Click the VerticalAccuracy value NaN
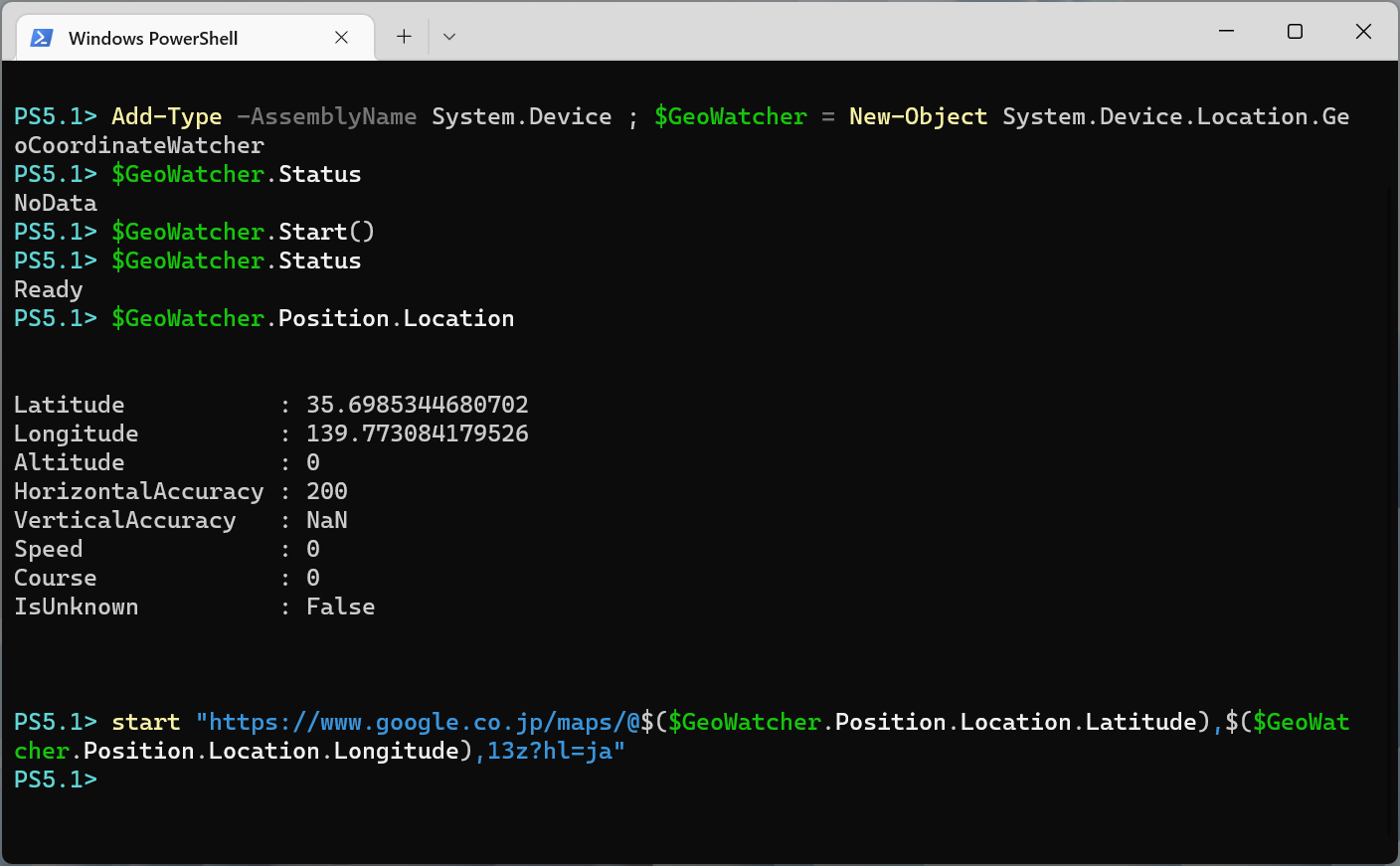 coord(326,520)
